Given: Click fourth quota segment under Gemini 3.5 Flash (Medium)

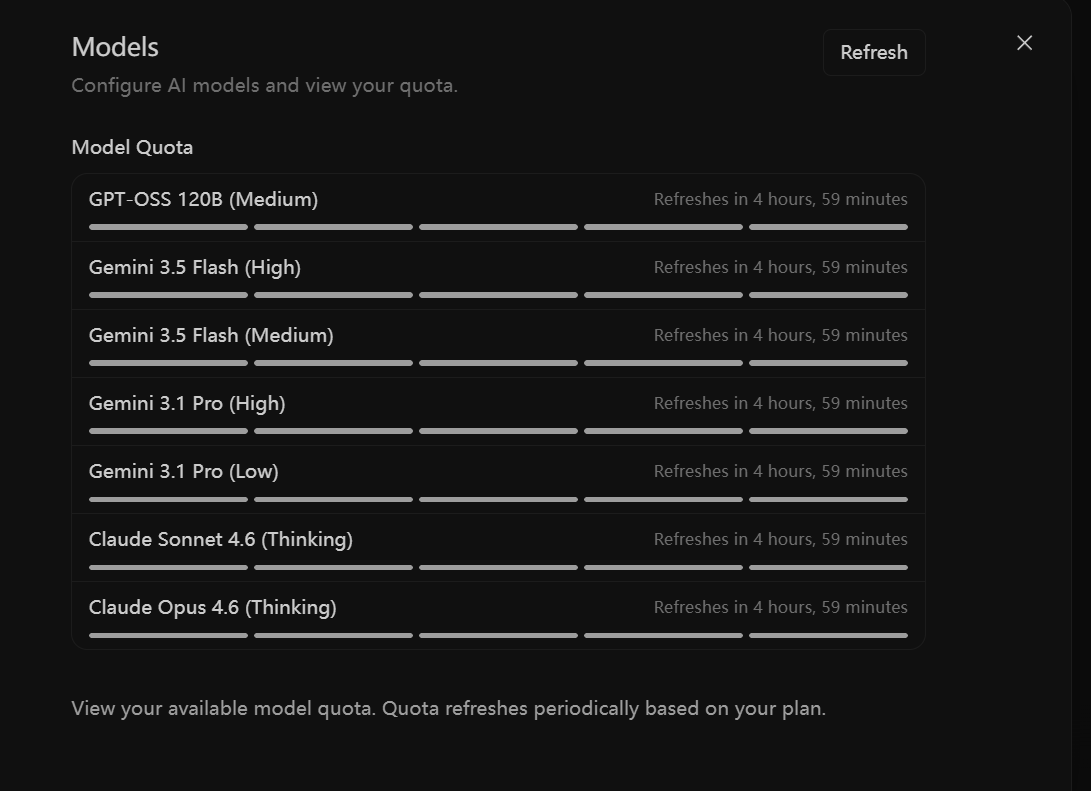Looking at the screenshot, I should 663,363.
